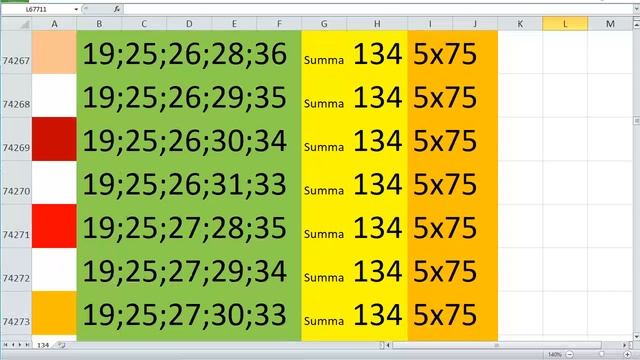
Task: Click the orange cell in row 74273 column A
Action: pyautogui.click(x=54, y=313)
